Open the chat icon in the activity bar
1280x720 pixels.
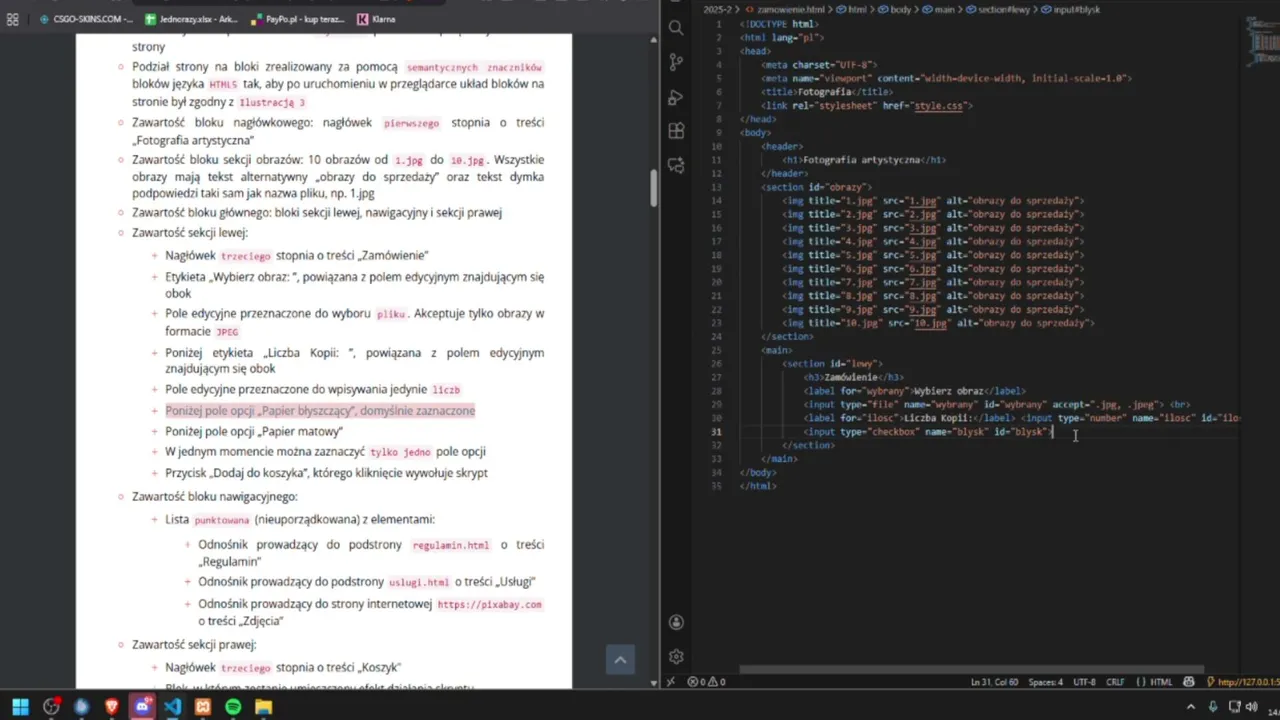point(676,165)
